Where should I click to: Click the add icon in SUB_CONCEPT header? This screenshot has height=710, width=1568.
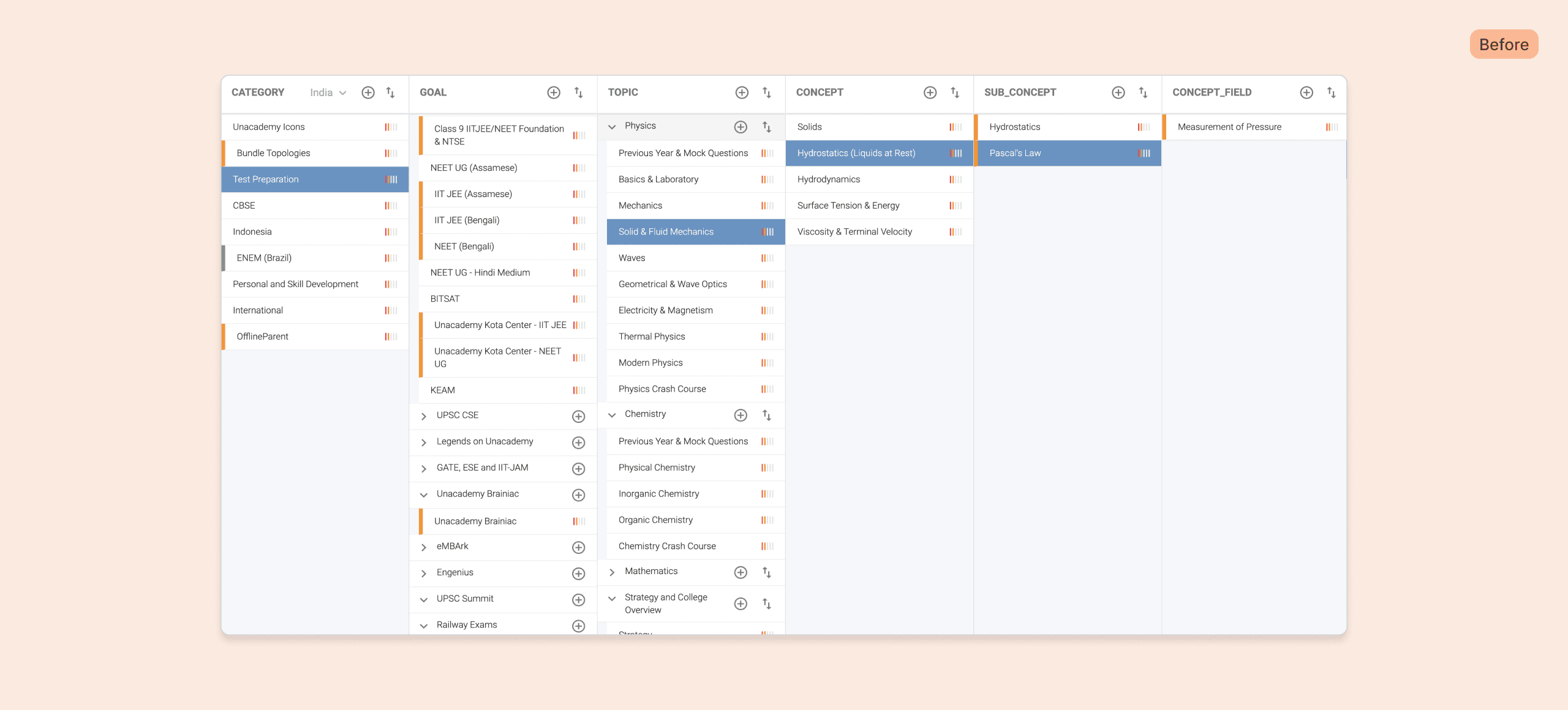click(x=1118, y=92)
